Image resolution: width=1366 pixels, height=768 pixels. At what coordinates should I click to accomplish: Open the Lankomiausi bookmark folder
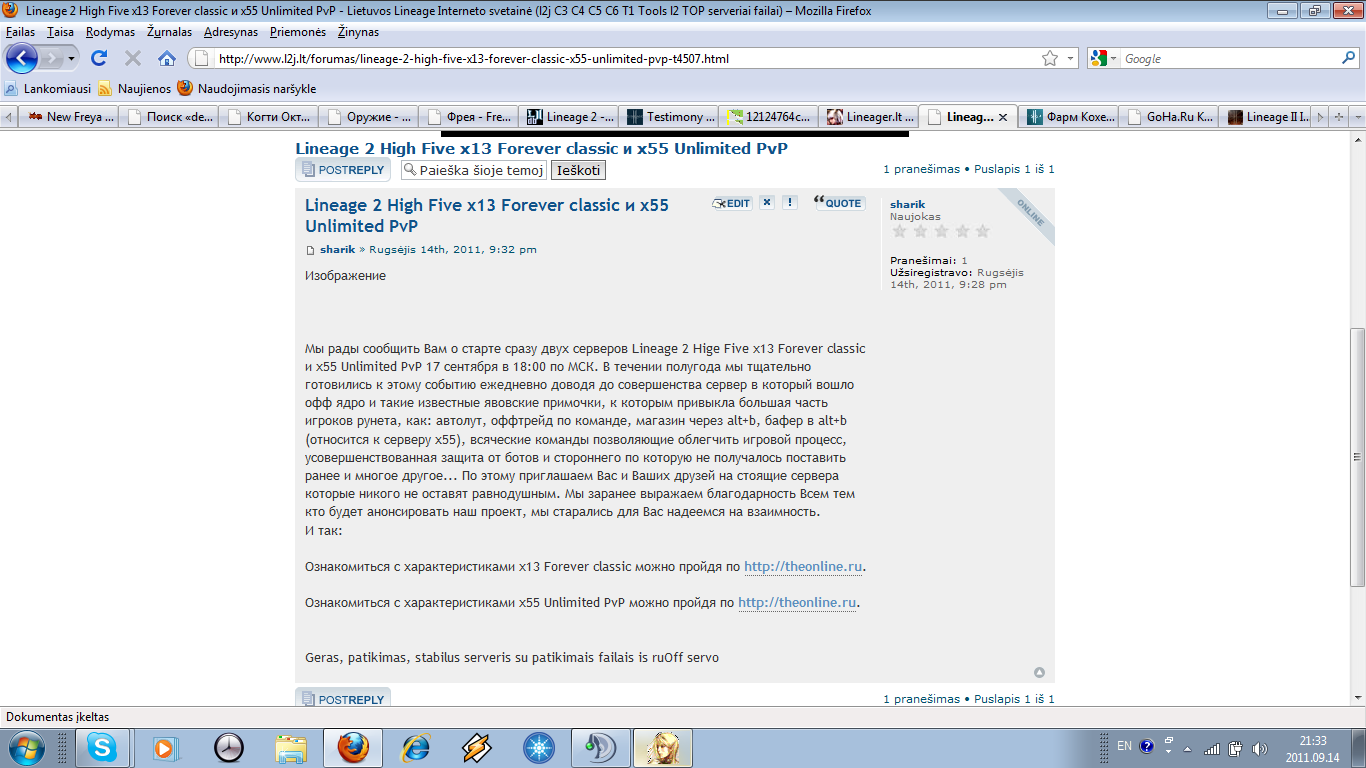pyautogui.click(x=48, y=88)
